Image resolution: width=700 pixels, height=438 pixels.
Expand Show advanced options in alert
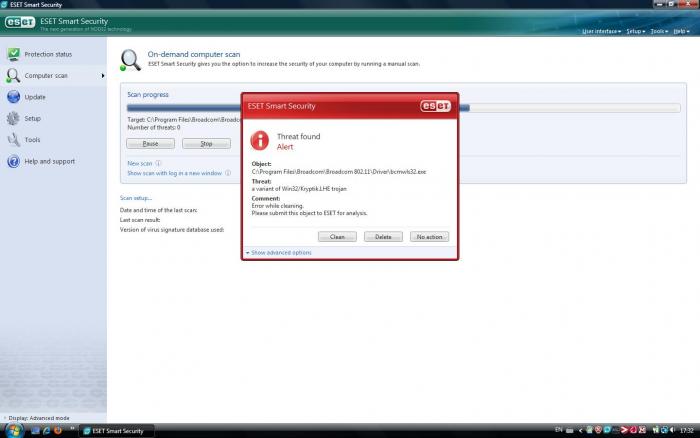tap(279, 253)
